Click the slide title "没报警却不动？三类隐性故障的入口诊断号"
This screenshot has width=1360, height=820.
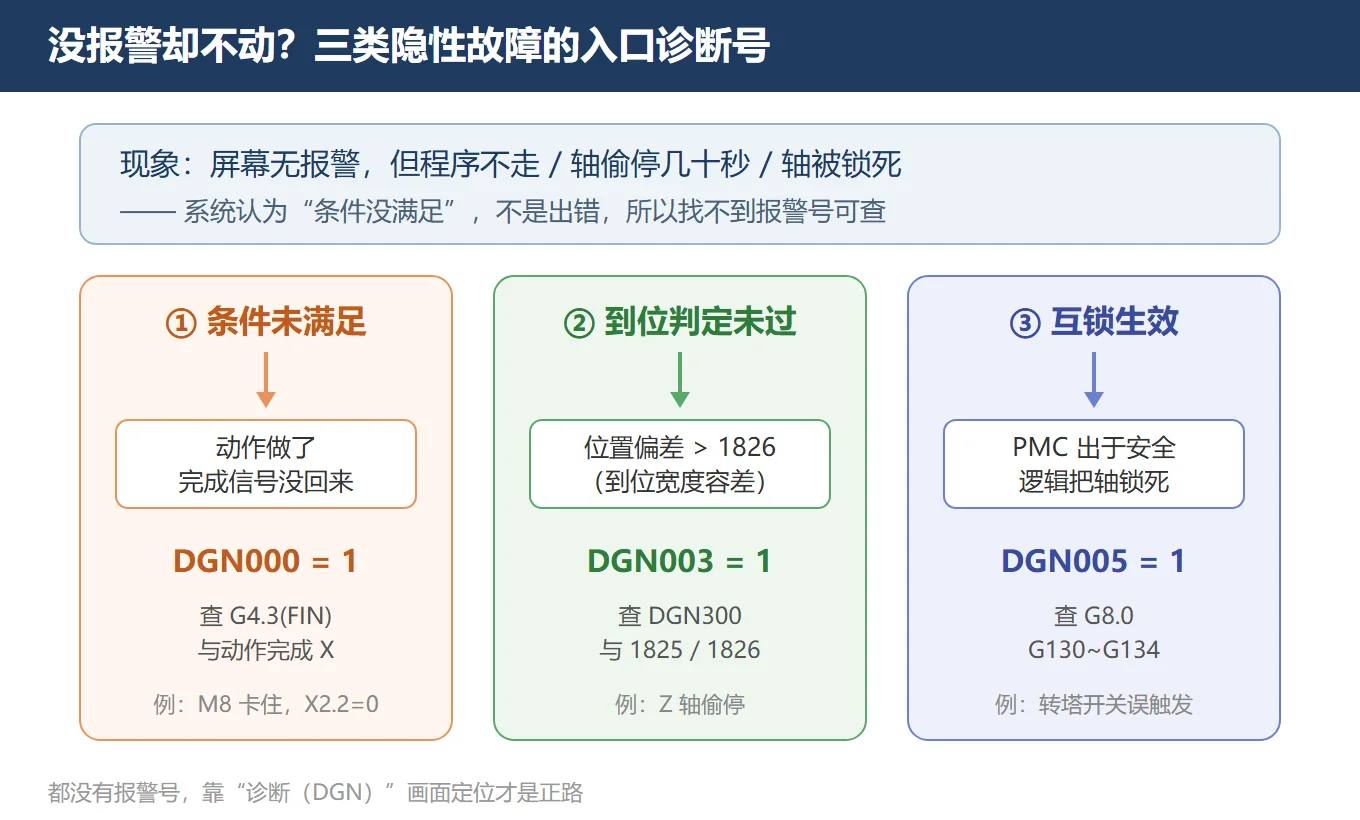pos(409,46)
